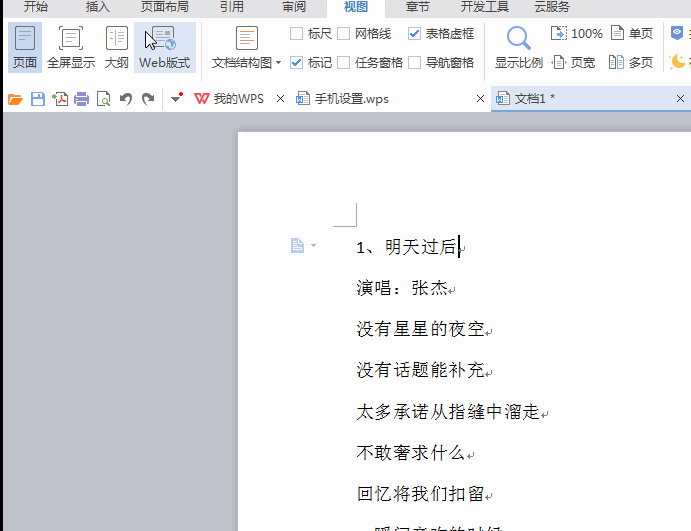
Task: Open the Start ribbon tab
Action: coord(36,7)
